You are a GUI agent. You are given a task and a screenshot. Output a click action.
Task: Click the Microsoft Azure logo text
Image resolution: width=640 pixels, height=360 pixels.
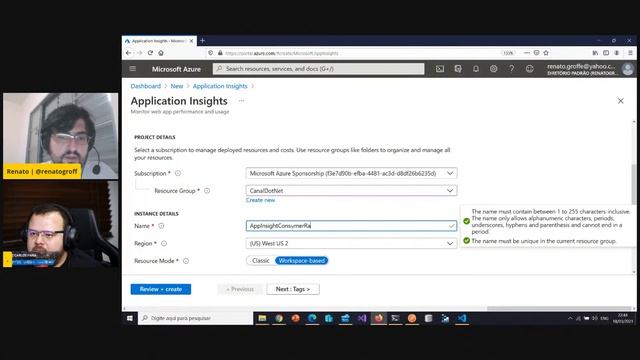[176, 69]
